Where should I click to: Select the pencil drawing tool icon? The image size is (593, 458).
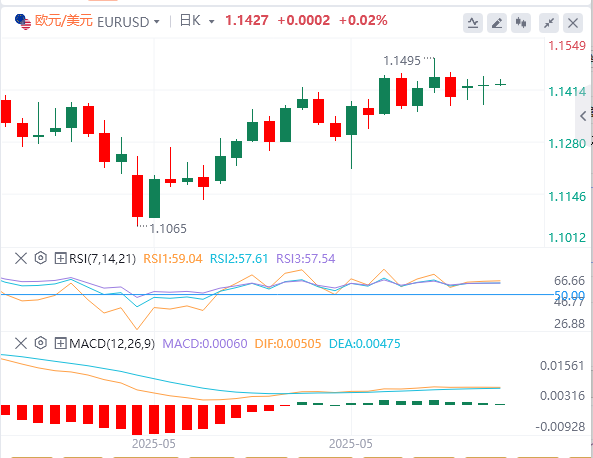[x=497, y=23]
